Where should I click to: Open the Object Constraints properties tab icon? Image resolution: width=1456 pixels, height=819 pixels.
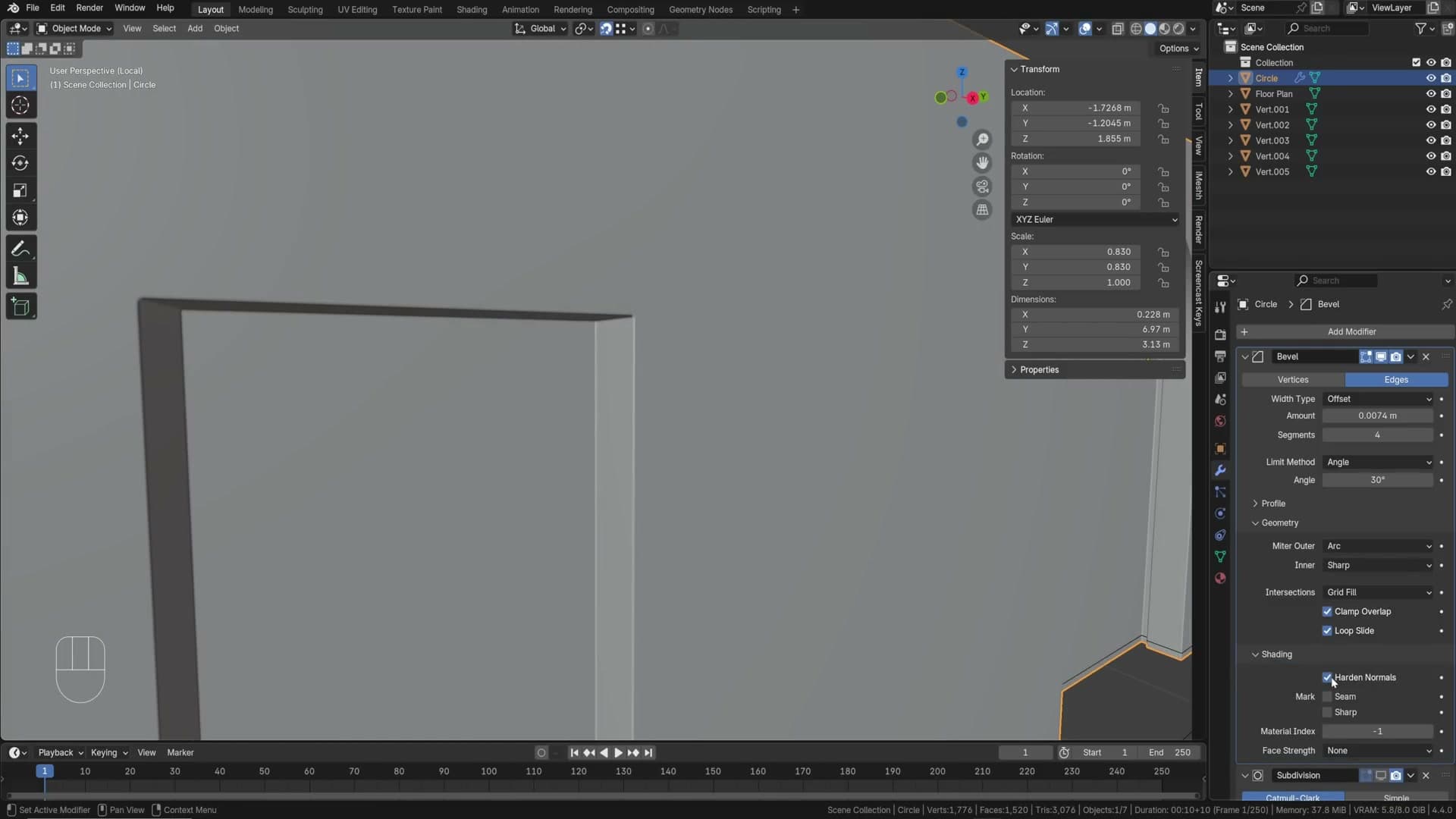tap(1220, 535)
